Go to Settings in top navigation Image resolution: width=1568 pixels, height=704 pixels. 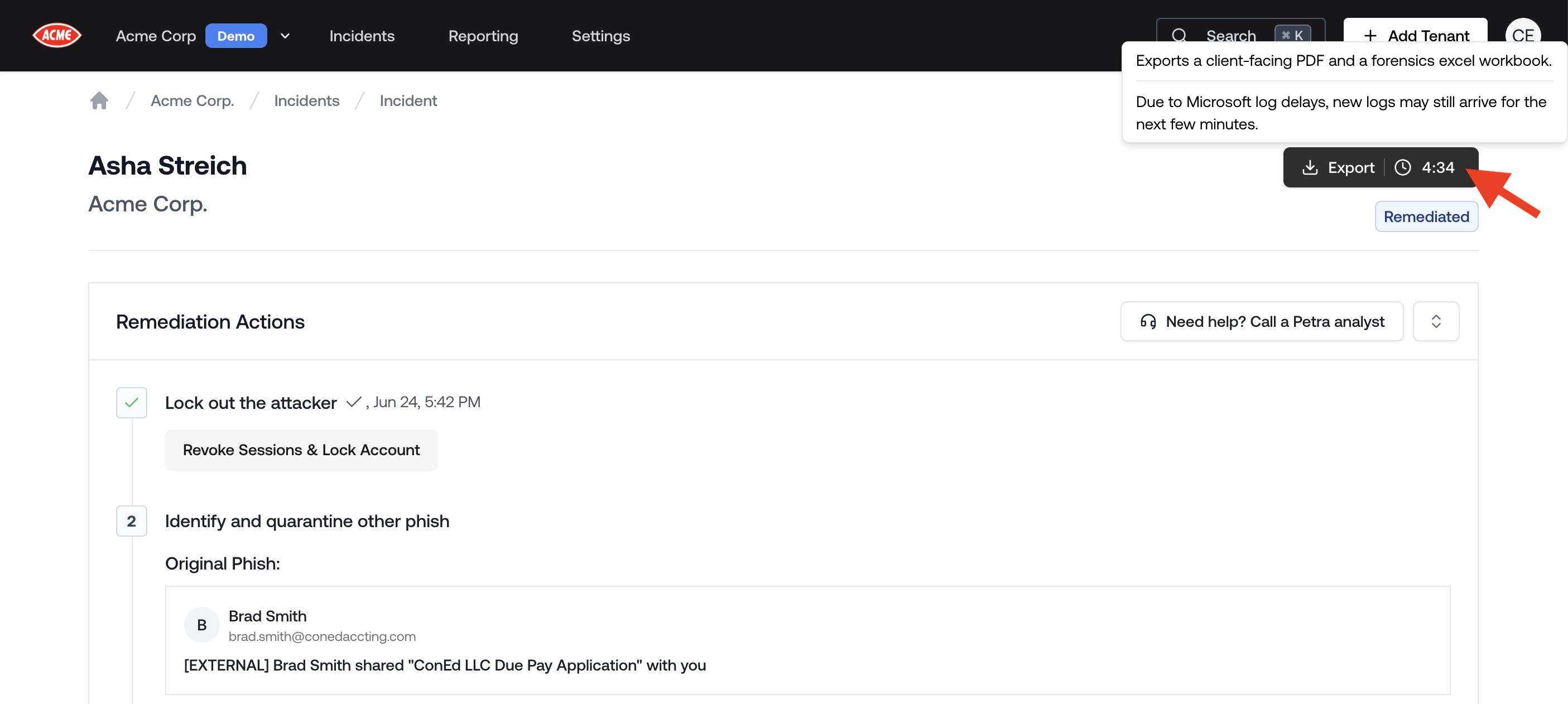pos(600,36)
